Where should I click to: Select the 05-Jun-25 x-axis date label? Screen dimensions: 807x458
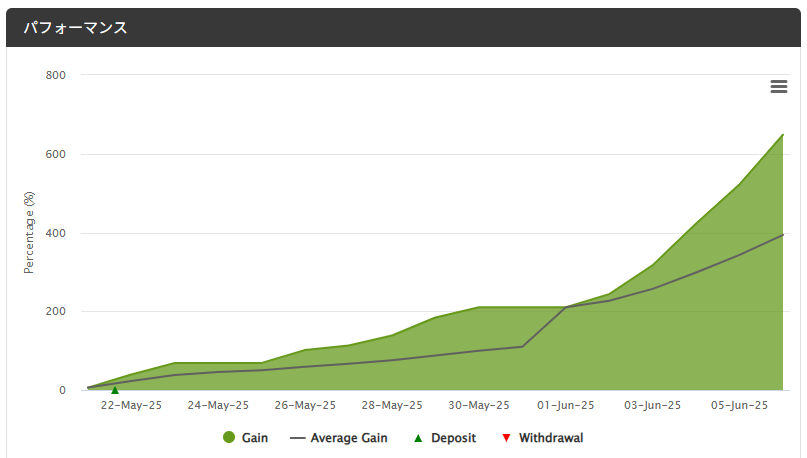tap(739, 406)
